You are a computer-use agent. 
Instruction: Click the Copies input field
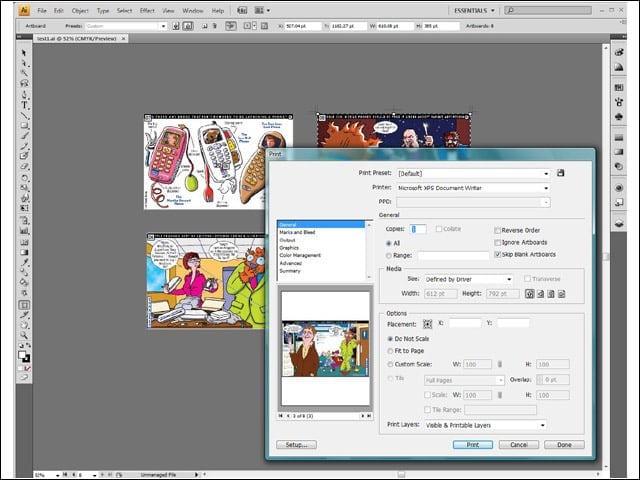(x=418, y=229)
